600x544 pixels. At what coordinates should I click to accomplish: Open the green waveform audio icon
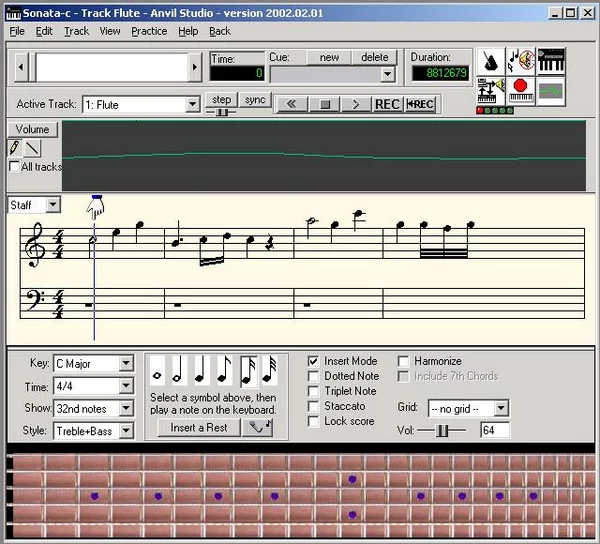551,91
